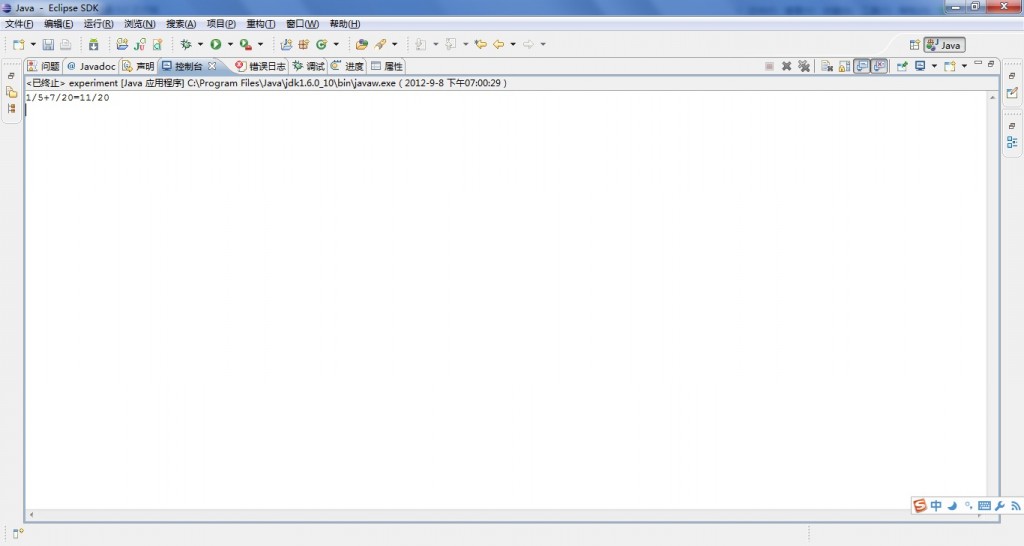Toggle show console on standard output change
The image size is (1024, 546).
pyautogui.click(x=862, y=66)
